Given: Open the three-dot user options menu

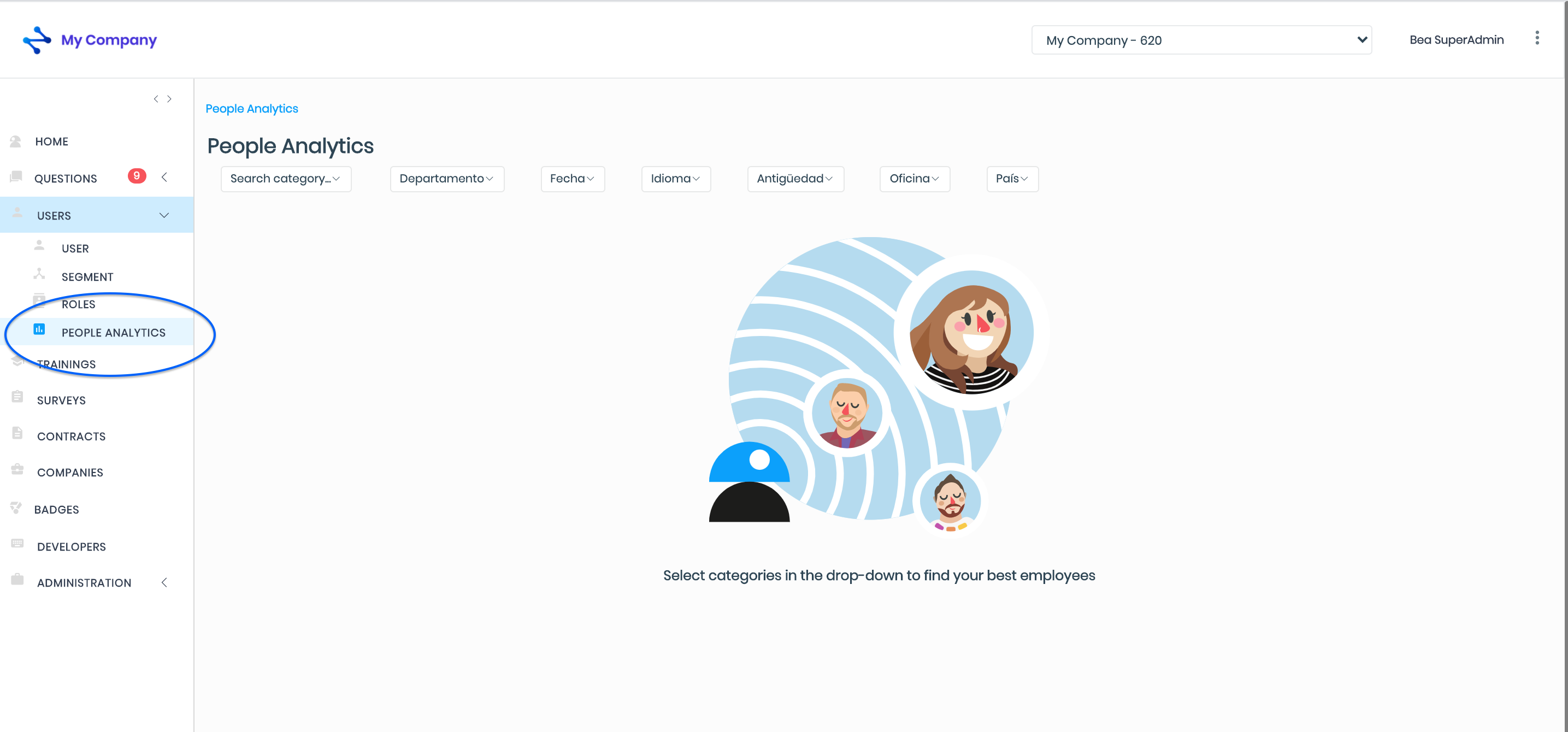Looking at the screenshot, I should [1536, 38].
